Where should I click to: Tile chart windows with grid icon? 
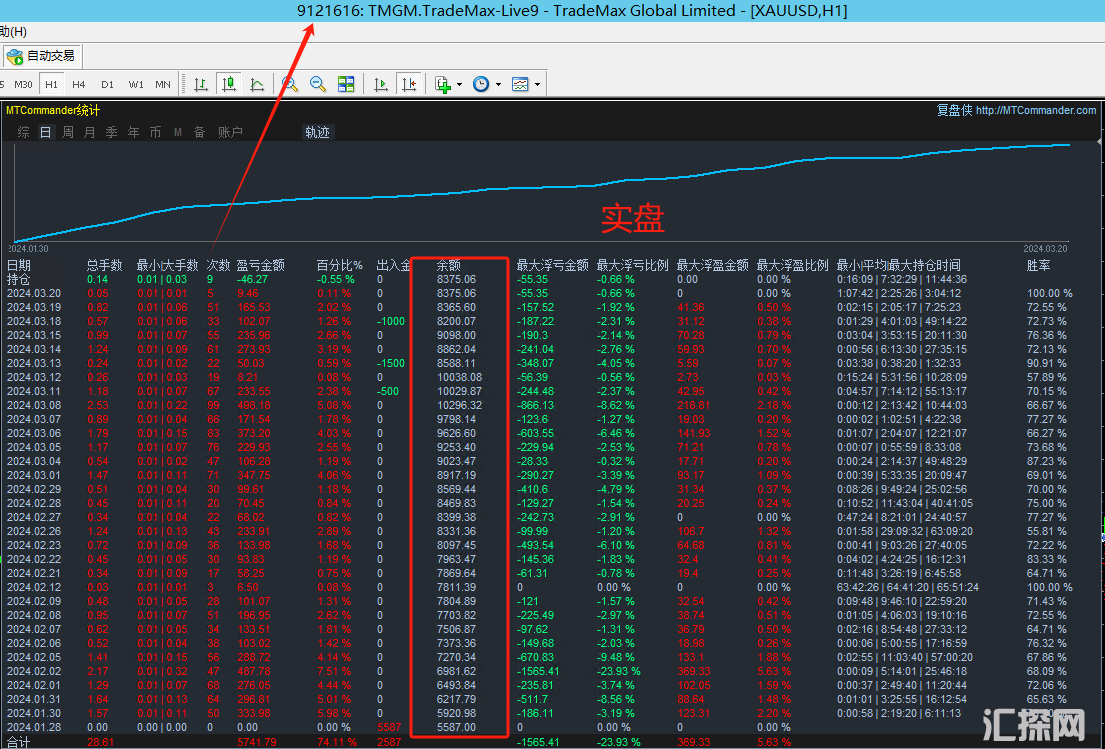click(346, 85)
